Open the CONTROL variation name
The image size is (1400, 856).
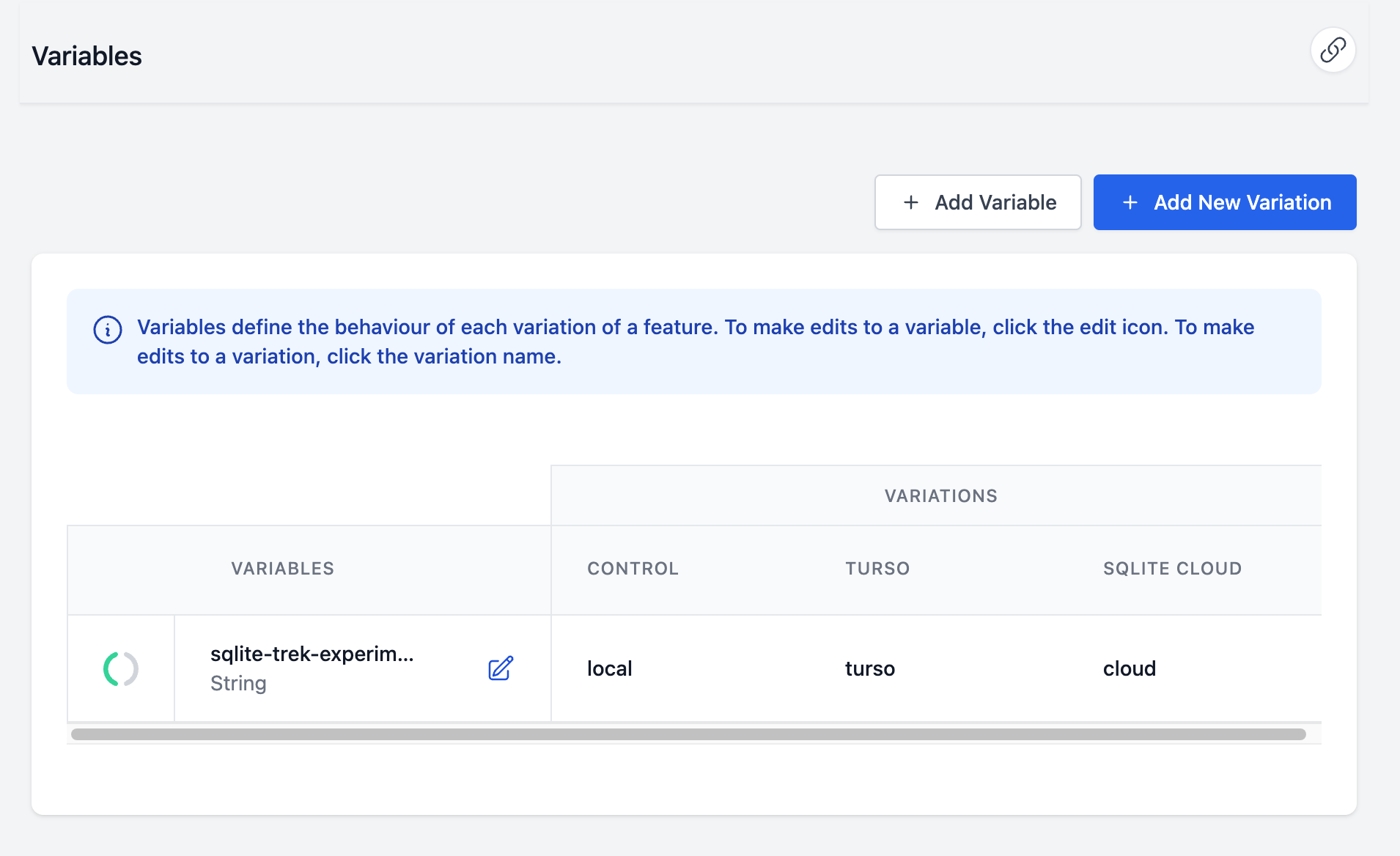click(633, 569)
